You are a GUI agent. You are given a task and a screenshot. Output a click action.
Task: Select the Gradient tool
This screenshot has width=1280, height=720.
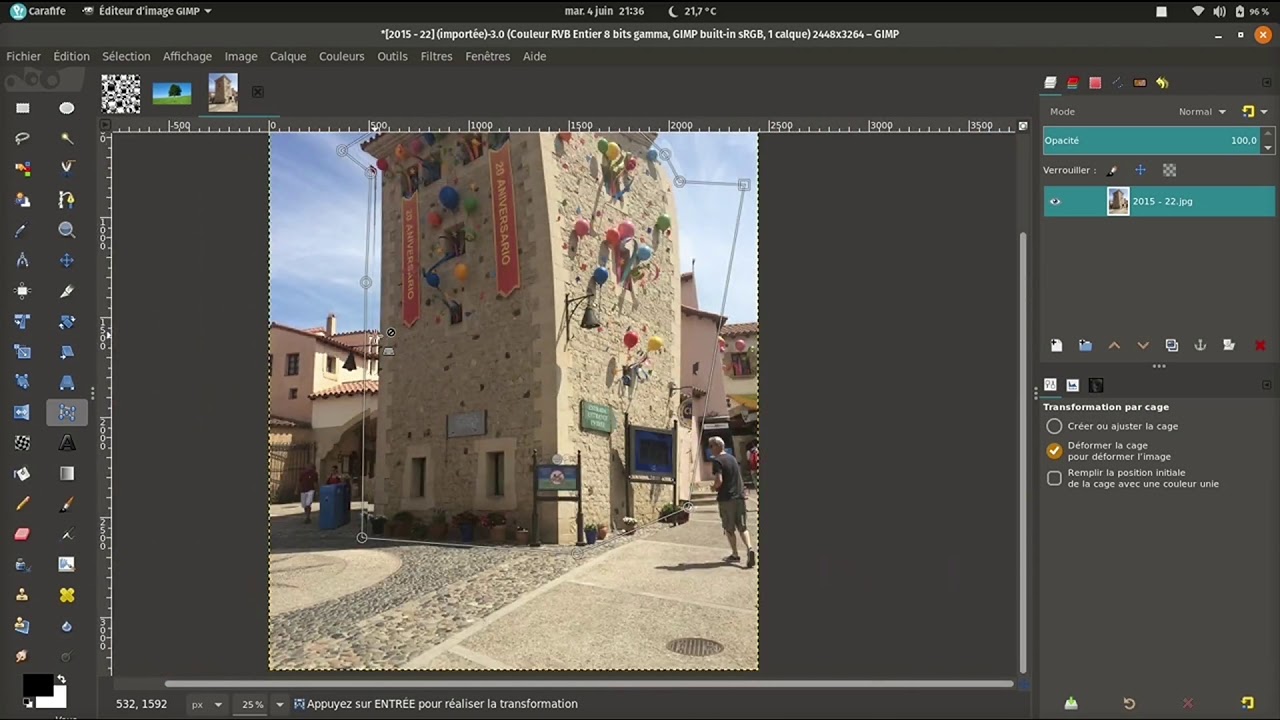67,473
